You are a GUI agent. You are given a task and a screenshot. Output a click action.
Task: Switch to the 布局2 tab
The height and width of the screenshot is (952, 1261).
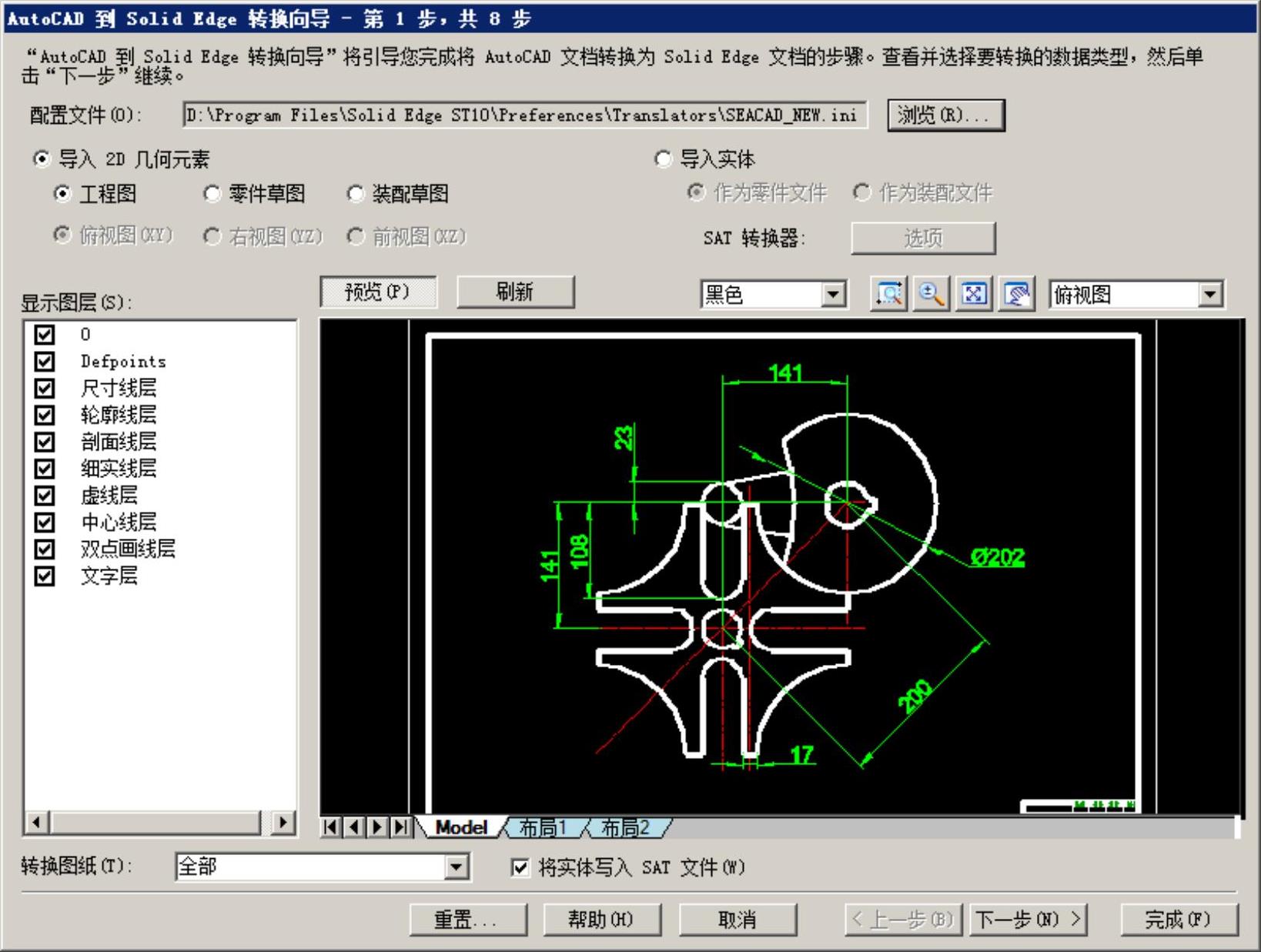[625, 827]
